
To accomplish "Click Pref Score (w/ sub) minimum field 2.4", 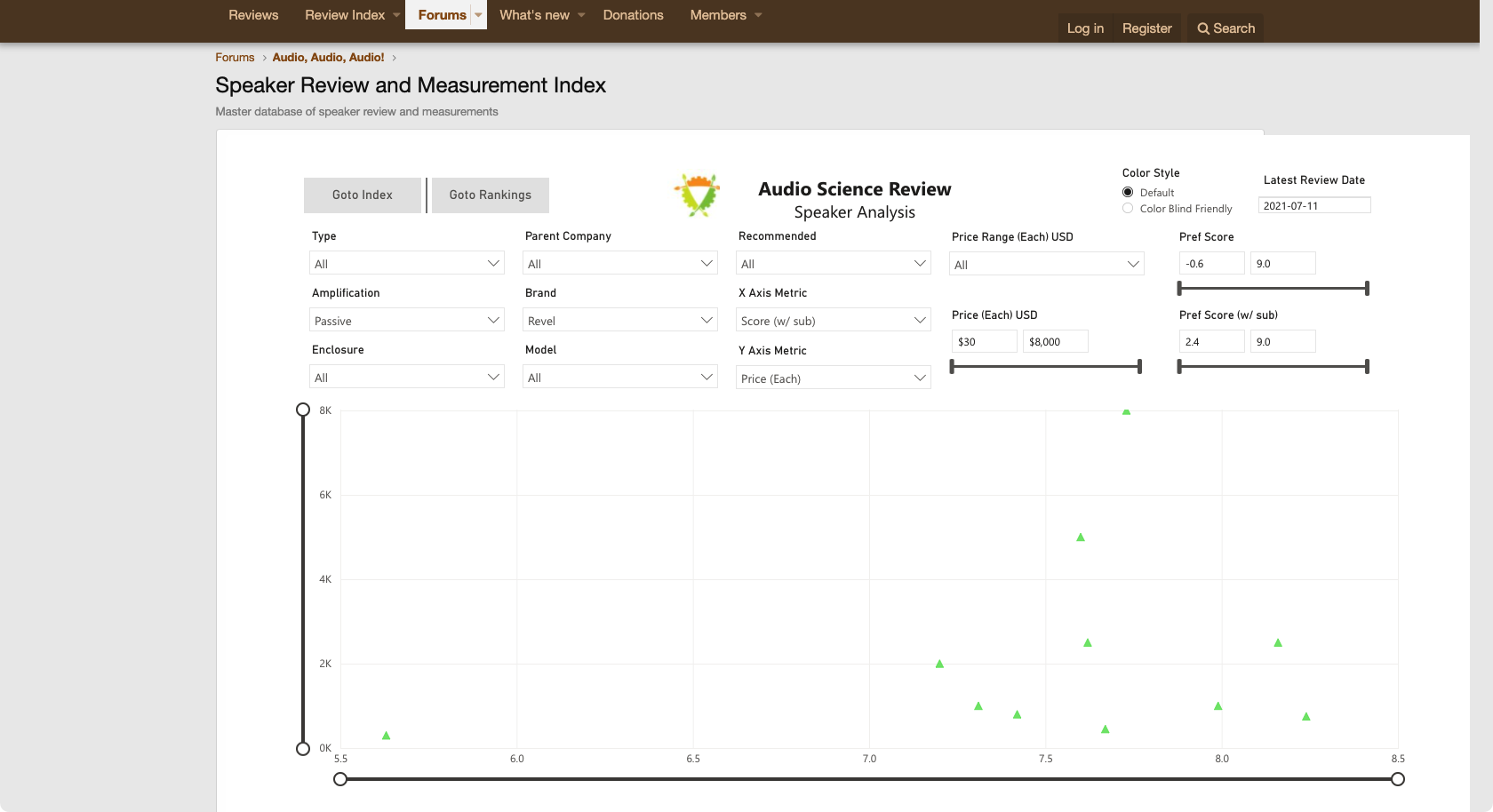I will pyautogui.click(x=1212, y=341).
